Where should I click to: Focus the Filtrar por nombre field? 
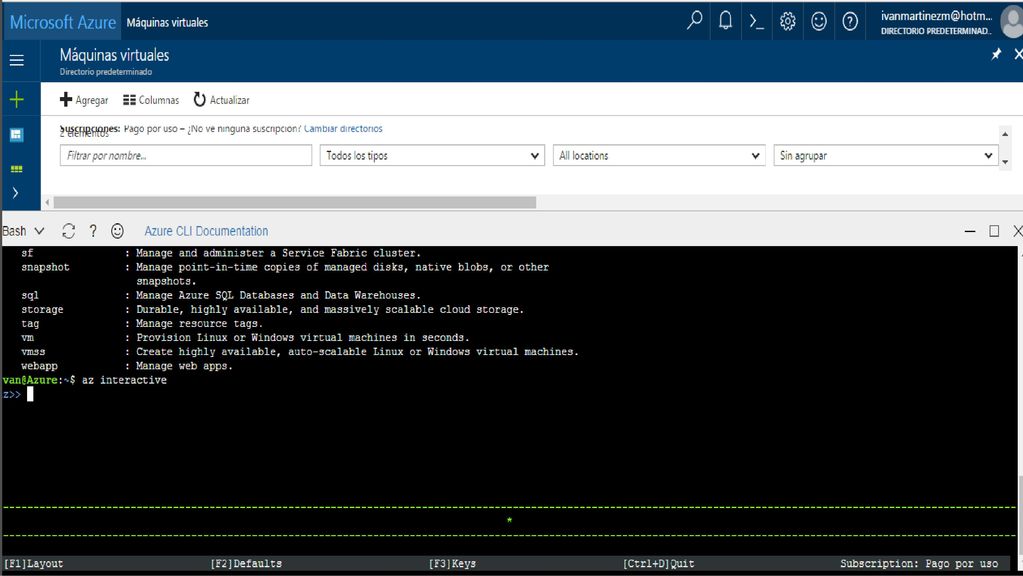pyautogui.click(x=186, y=155)
